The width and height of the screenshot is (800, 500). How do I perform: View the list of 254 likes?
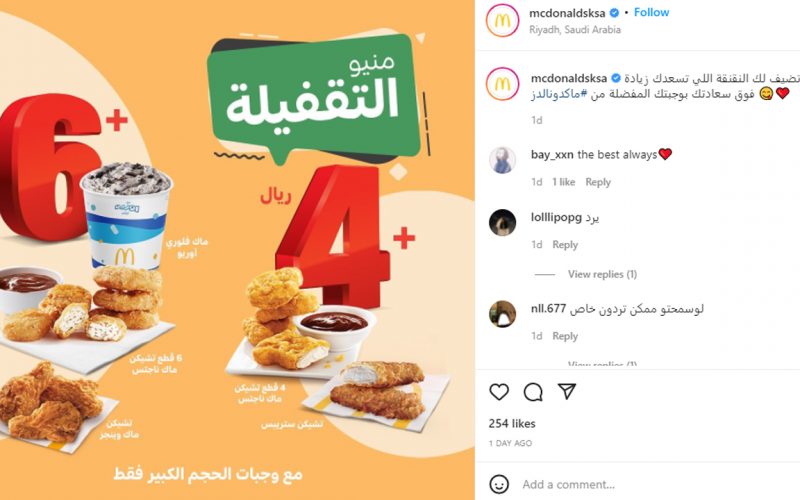coord(512,423)
